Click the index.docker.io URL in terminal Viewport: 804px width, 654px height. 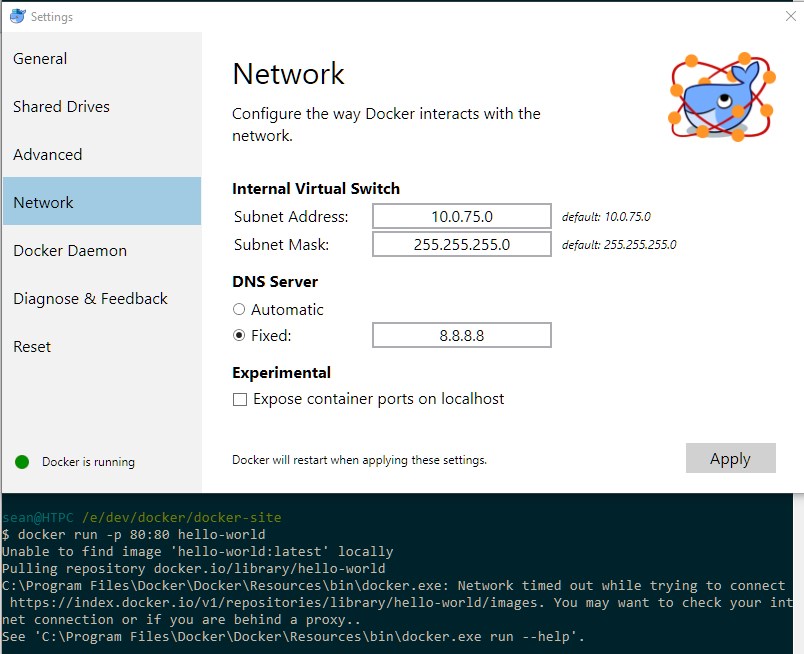tap(276, 602)
